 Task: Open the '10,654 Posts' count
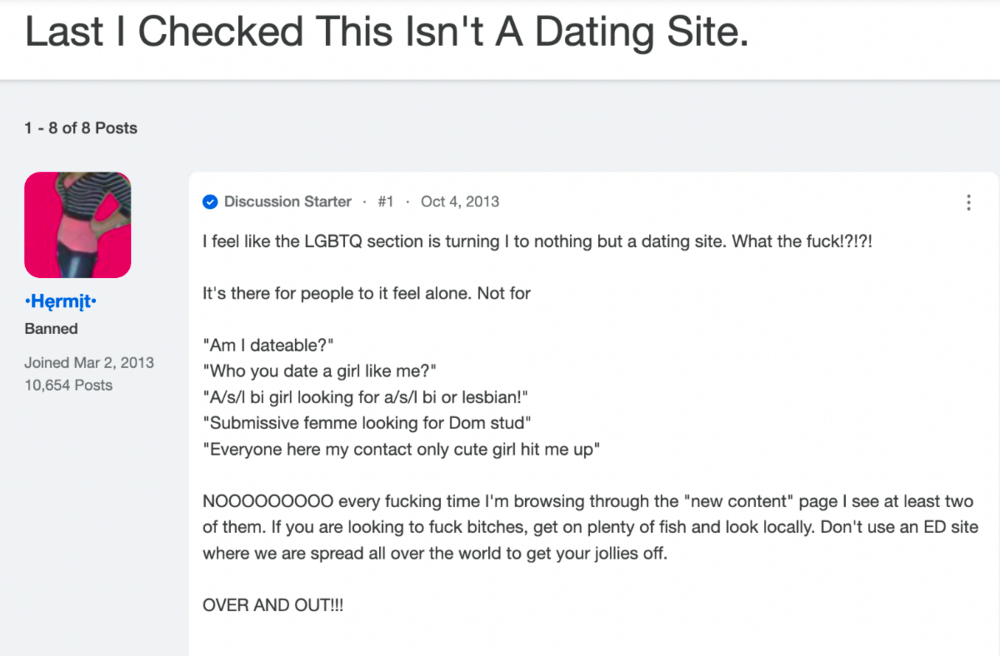pos(68,385)
